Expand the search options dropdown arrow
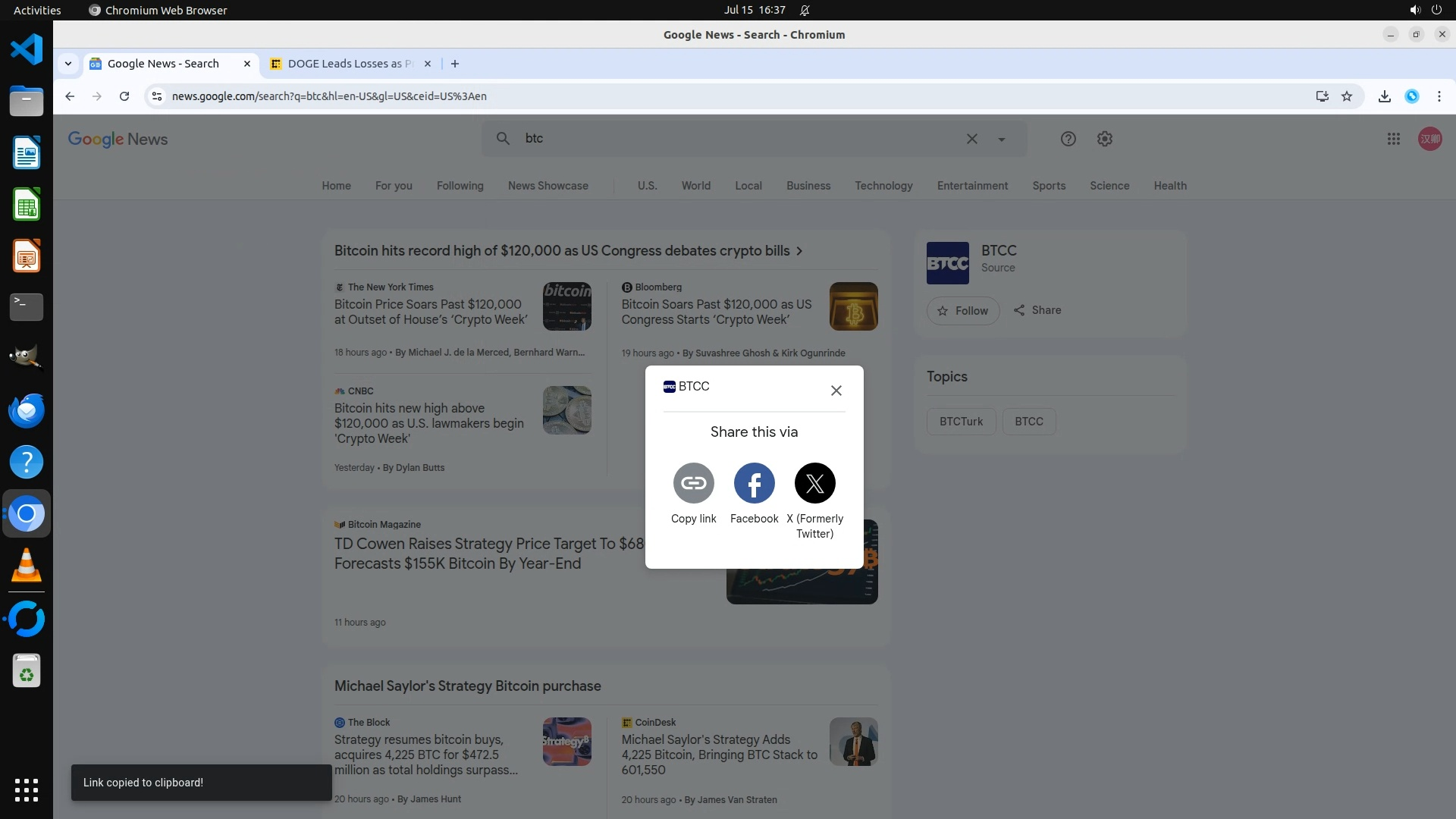 coord(1001,139)
